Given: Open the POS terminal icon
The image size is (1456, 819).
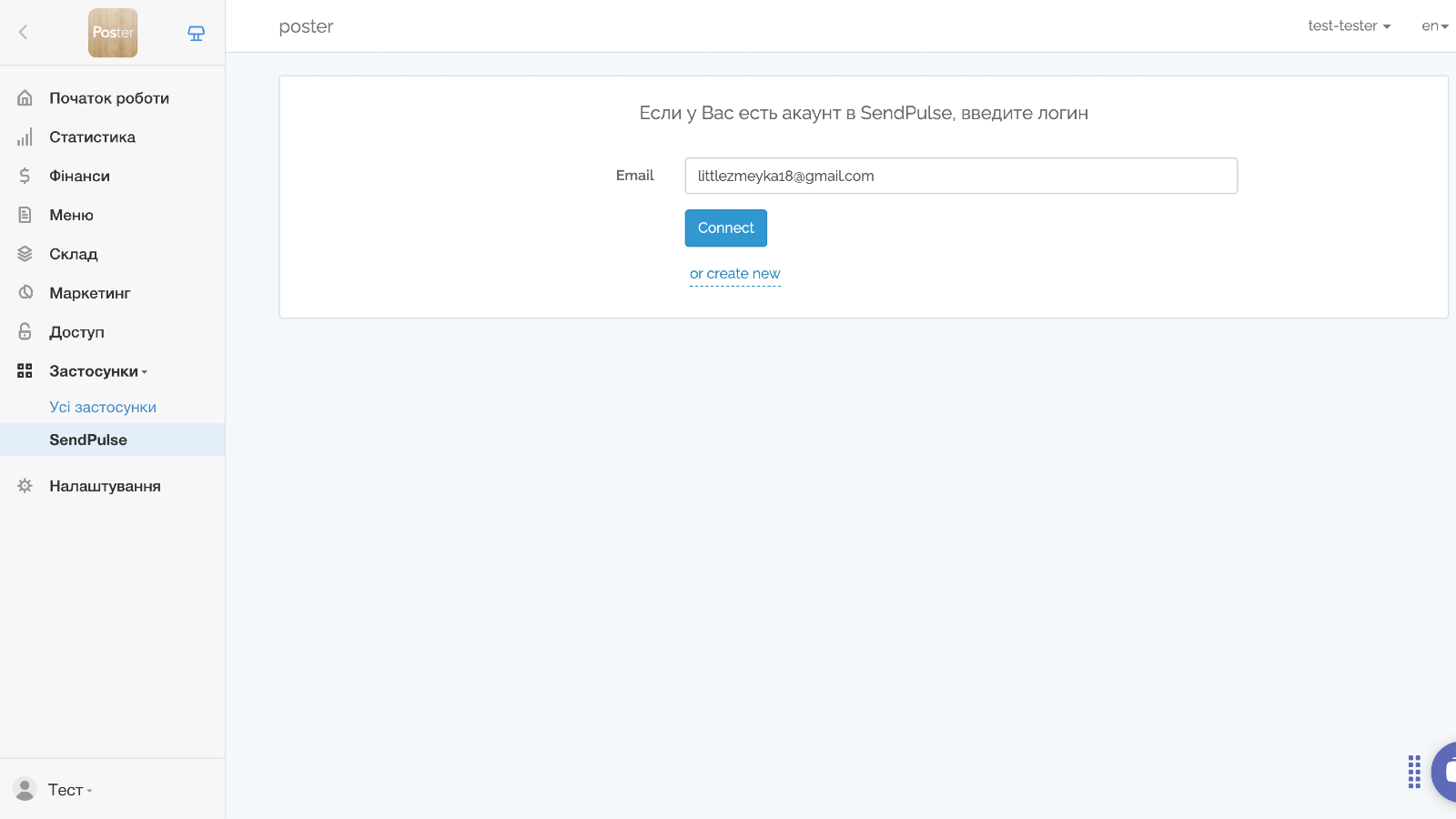Looking at the screenshot, I should 196,33.
